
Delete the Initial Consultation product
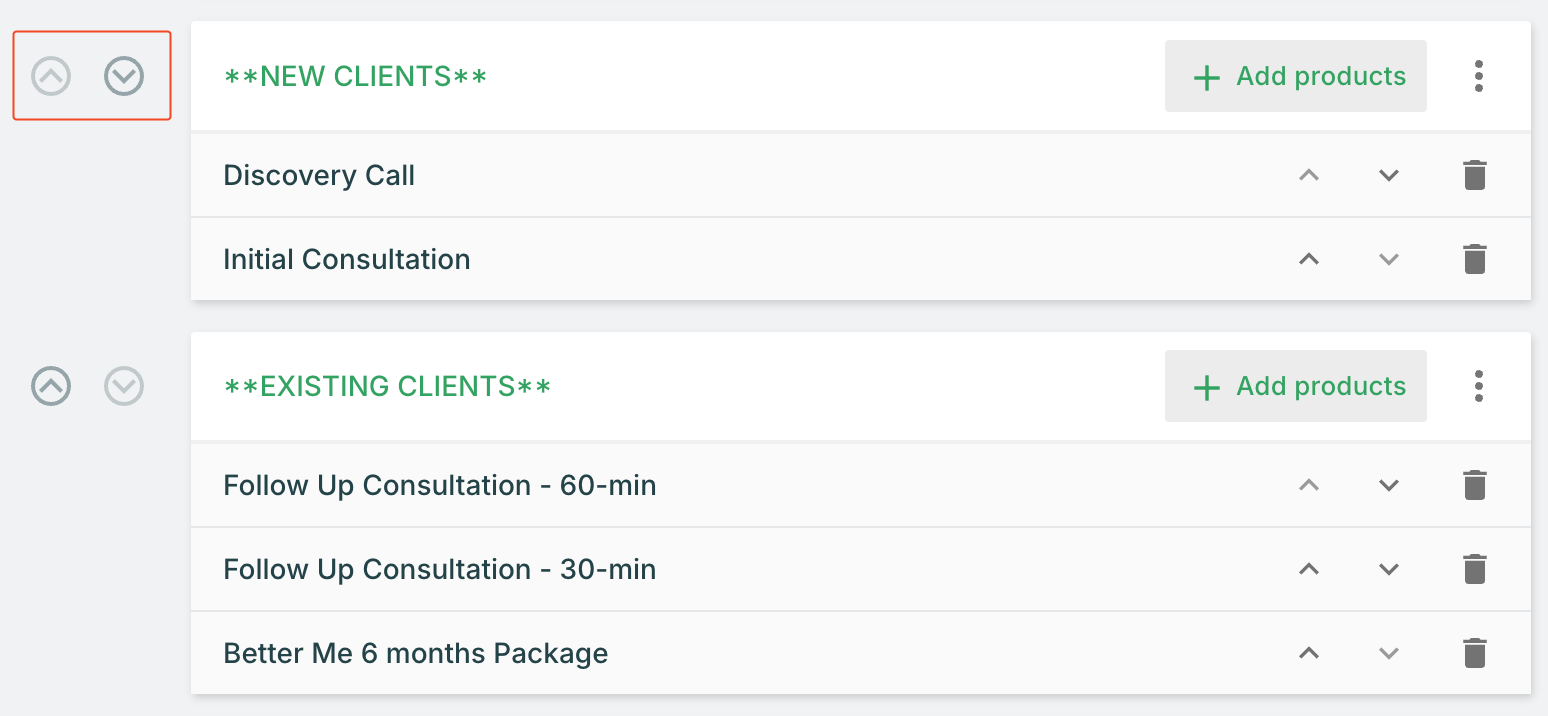click(1474, 259)
